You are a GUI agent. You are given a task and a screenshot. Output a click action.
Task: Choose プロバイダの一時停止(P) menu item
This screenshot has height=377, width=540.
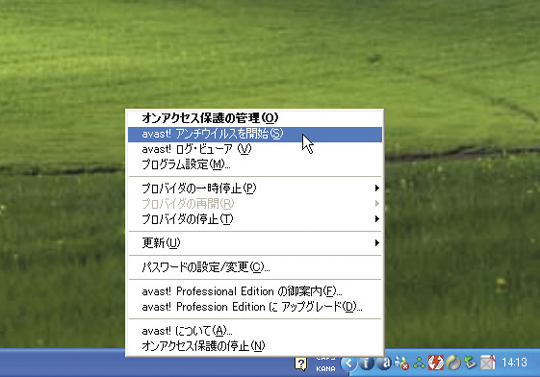[x=255, y=188]
